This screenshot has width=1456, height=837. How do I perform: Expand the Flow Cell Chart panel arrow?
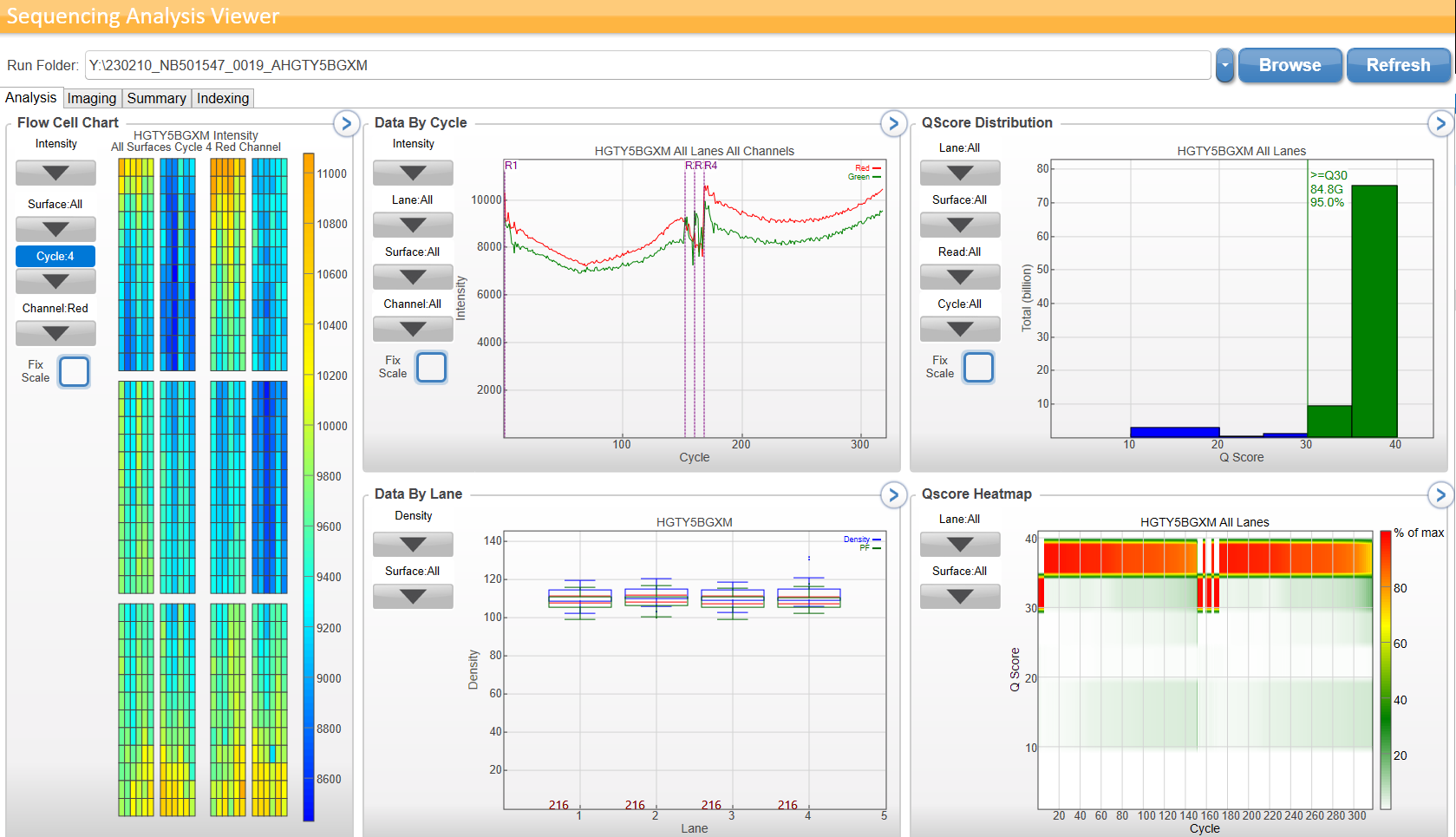point(346,123)
